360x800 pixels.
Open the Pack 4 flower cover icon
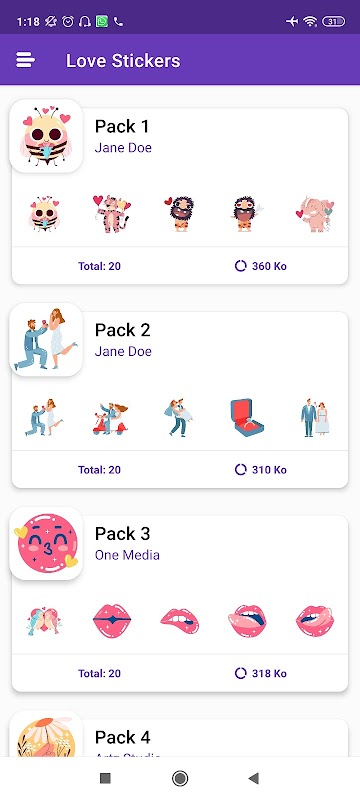point(46,734)
